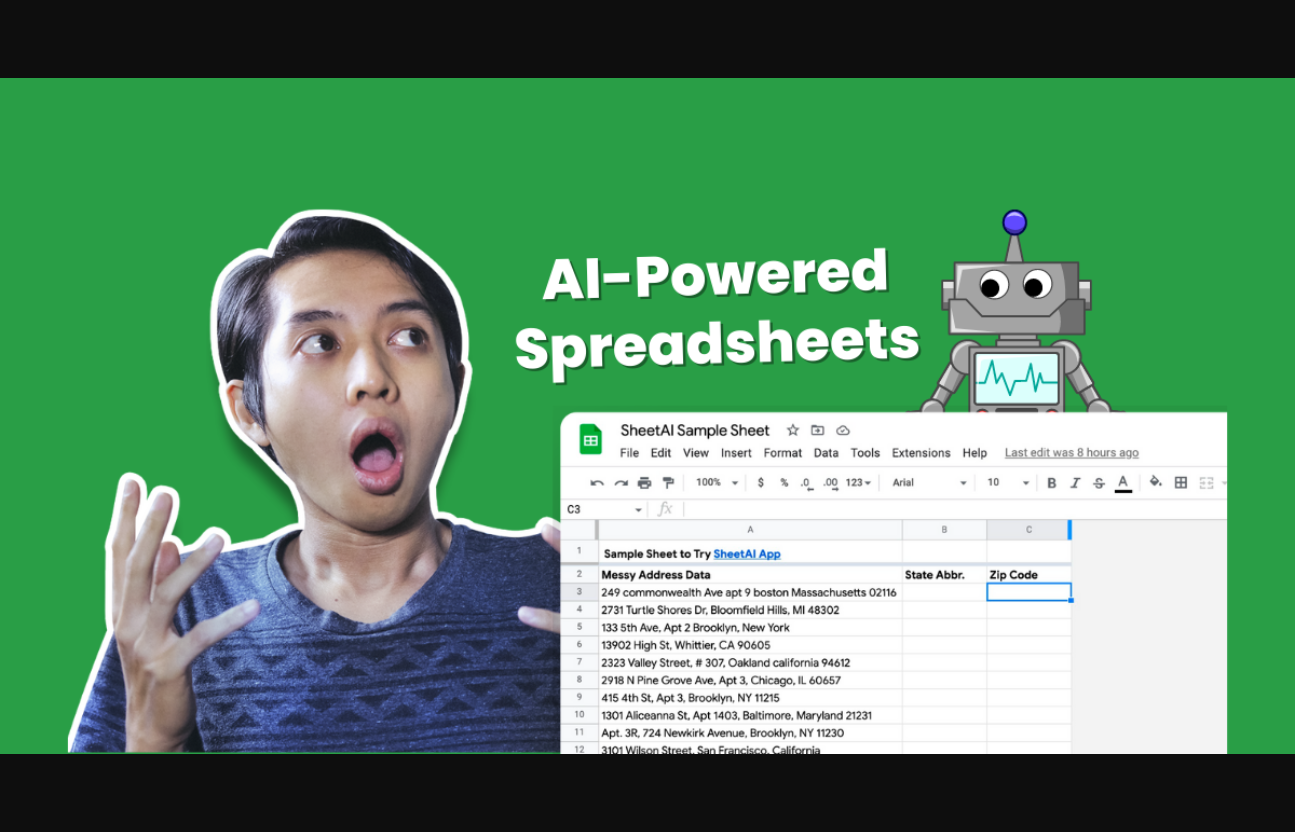1295x832 pixels.
Task: Click the move to folder icon
Action: [x=818, y=430]
